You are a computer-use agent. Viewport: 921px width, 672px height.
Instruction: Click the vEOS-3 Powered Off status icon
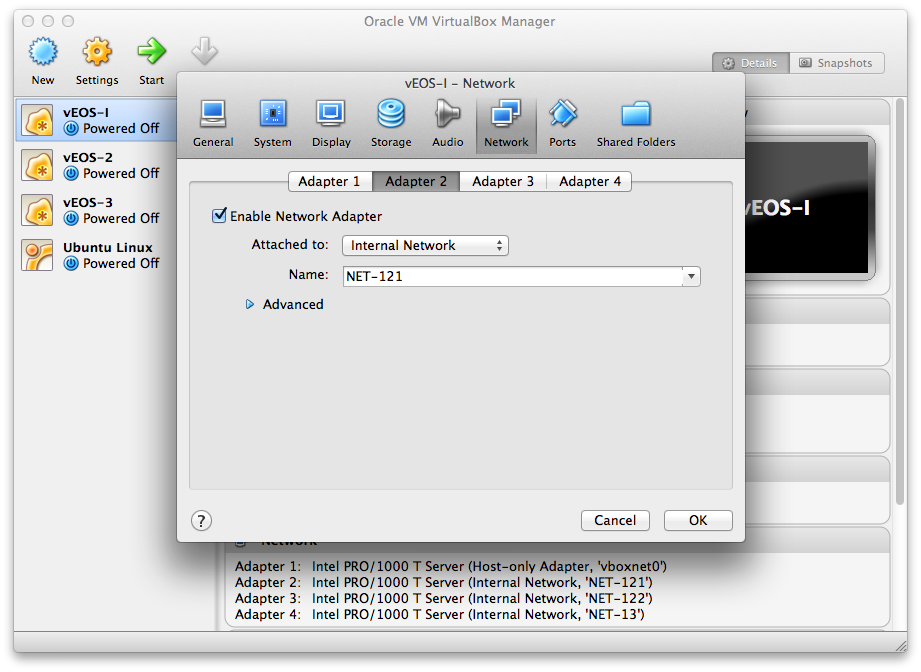click(71, 219)
